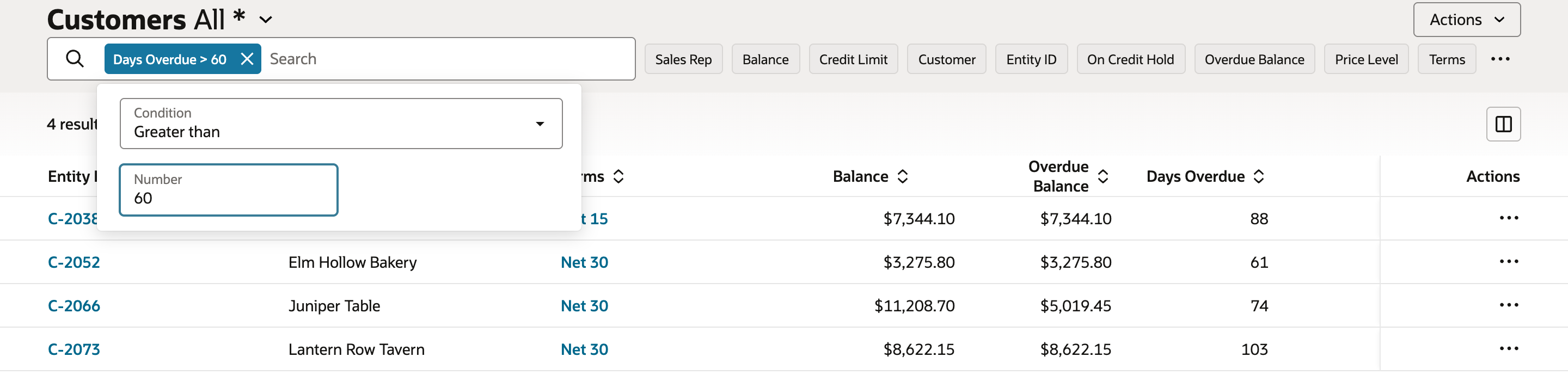The height and width of the screenshot is (381, 1568).
Task: Click the Number input field
Action: (228, 190)
